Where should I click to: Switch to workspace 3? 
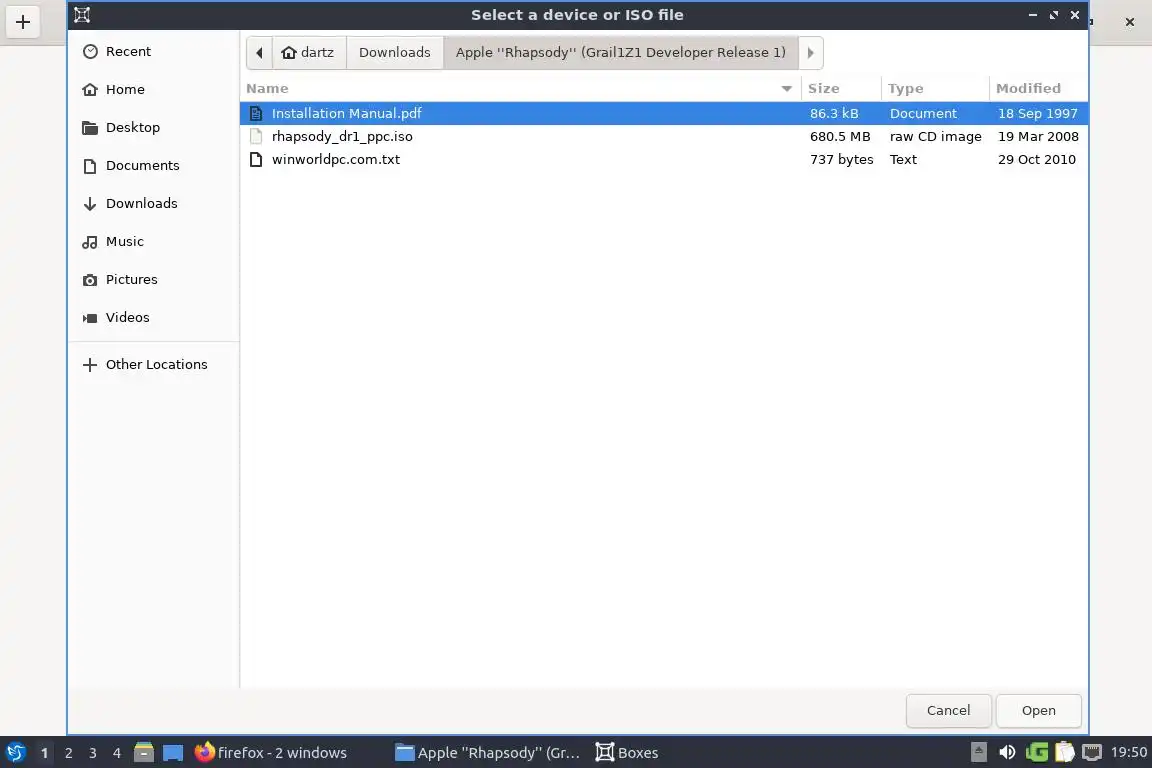coord(93,753)
